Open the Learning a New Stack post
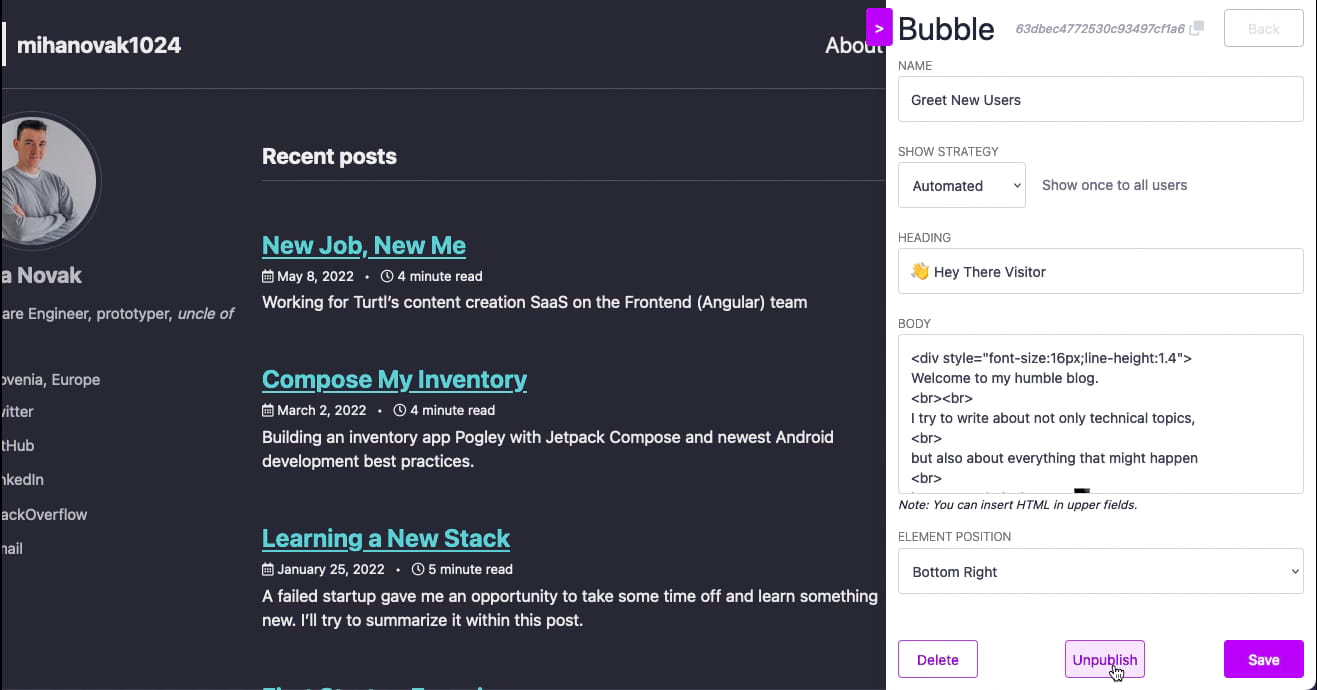Image resolution: width=1317 pixels, height=690 pixels. [x=386, y=538]
